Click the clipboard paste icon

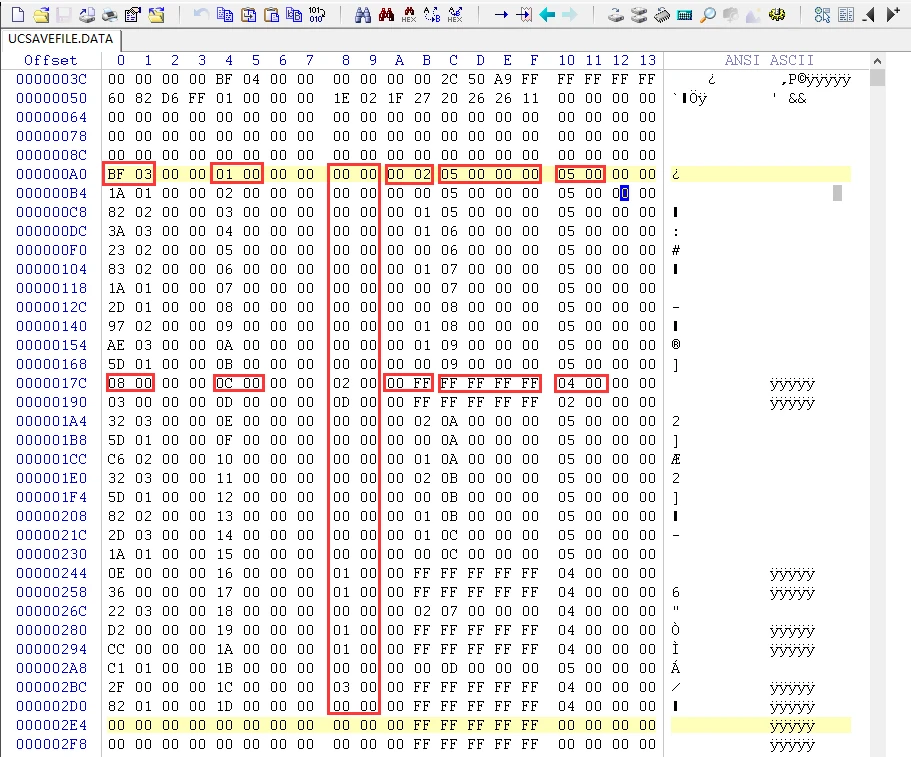coord(271,14)
